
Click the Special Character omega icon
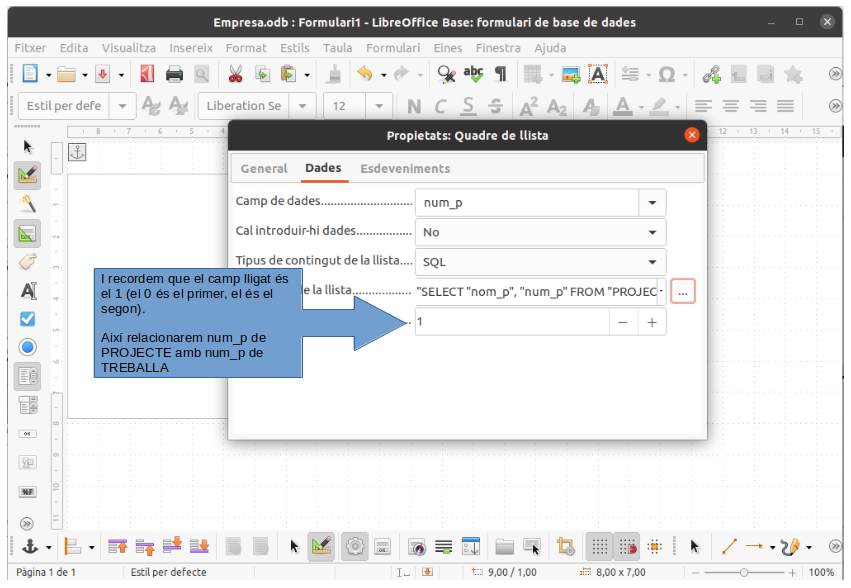pyautogui.click(x=666, y=74)
